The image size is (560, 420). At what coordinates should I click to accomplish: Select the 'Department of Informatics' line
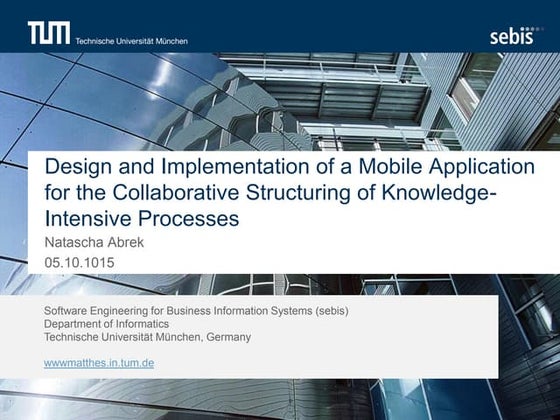[x=106, y=324]
